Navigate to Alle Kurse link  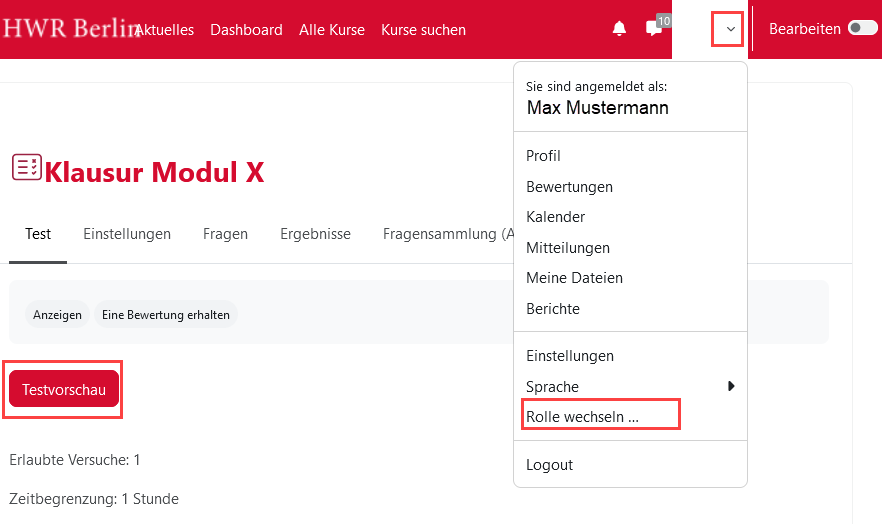tap(331, 30)
